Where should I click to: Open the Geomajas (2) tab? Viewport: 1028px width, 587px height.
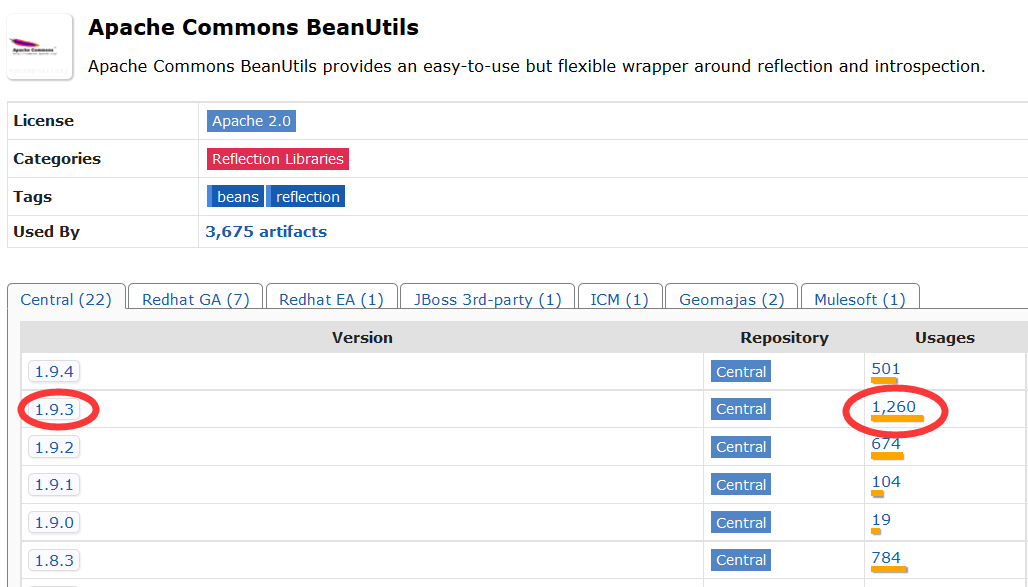tap(731, 299)
